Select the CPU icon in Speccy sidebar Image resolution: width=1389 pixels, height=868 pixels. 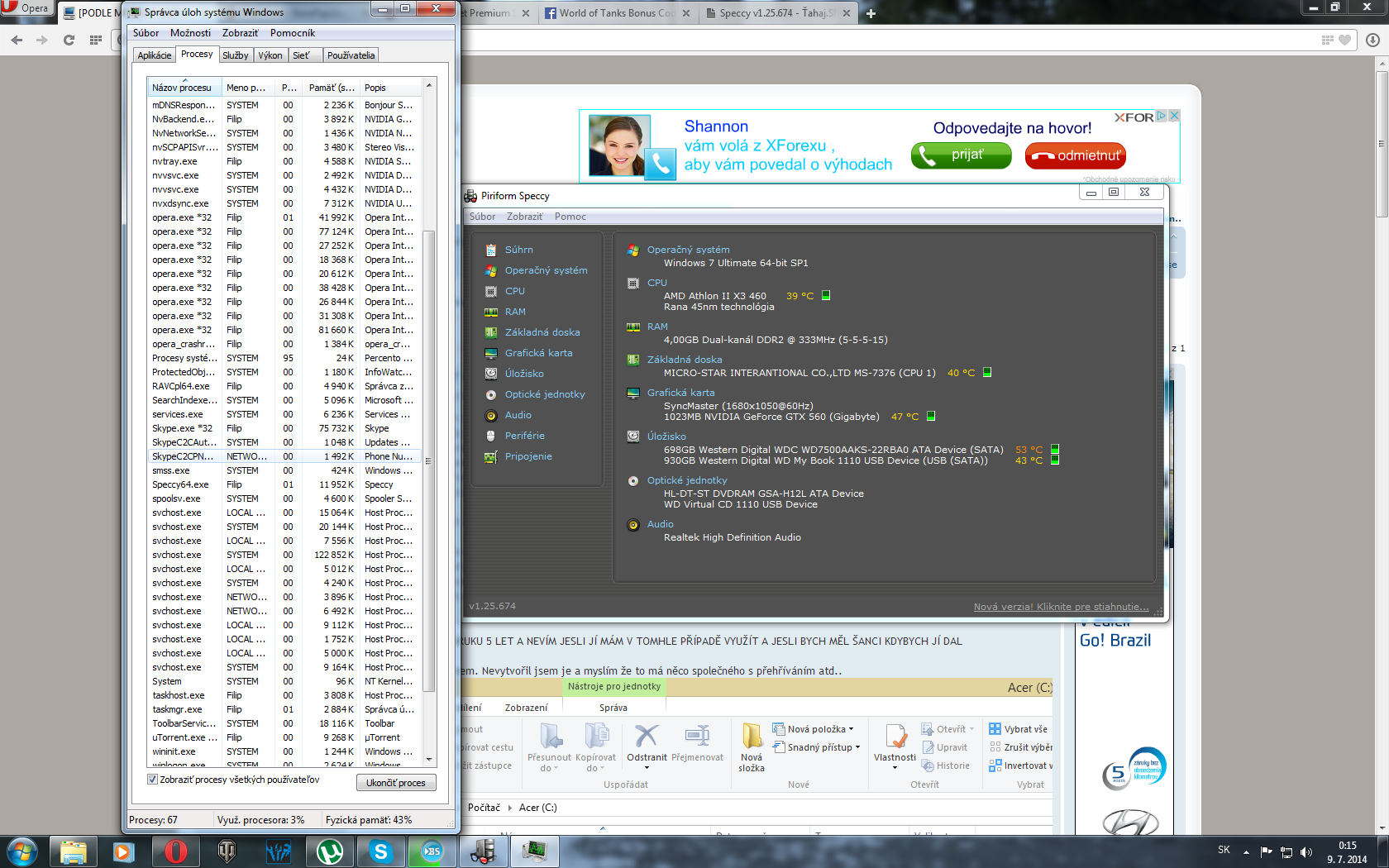(491, 291)
